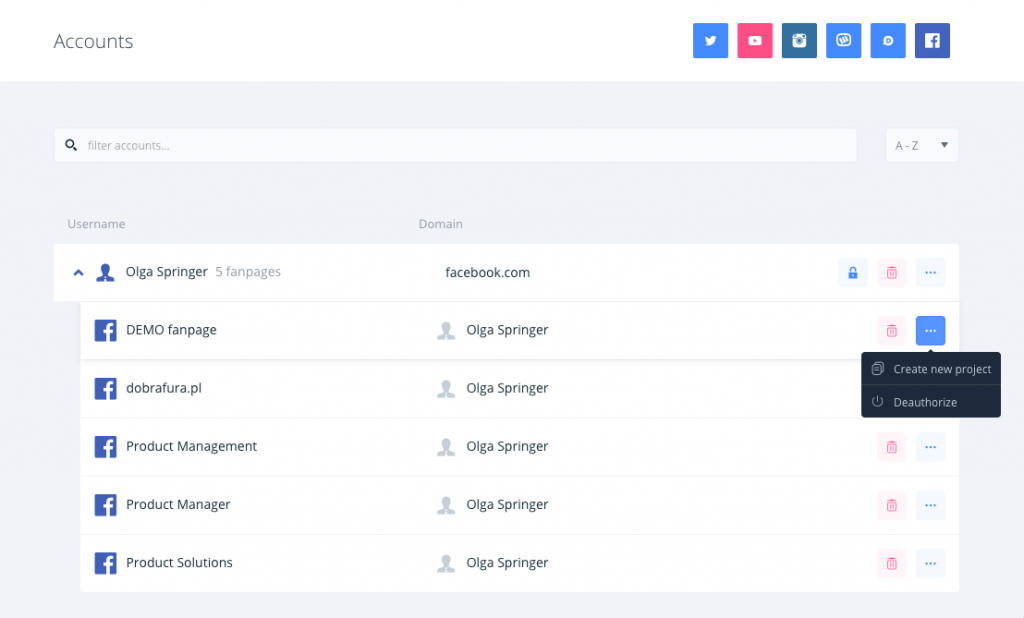Remove Product Management fanpage with trash icon
1024x618 pixels.
coord(892,447)
